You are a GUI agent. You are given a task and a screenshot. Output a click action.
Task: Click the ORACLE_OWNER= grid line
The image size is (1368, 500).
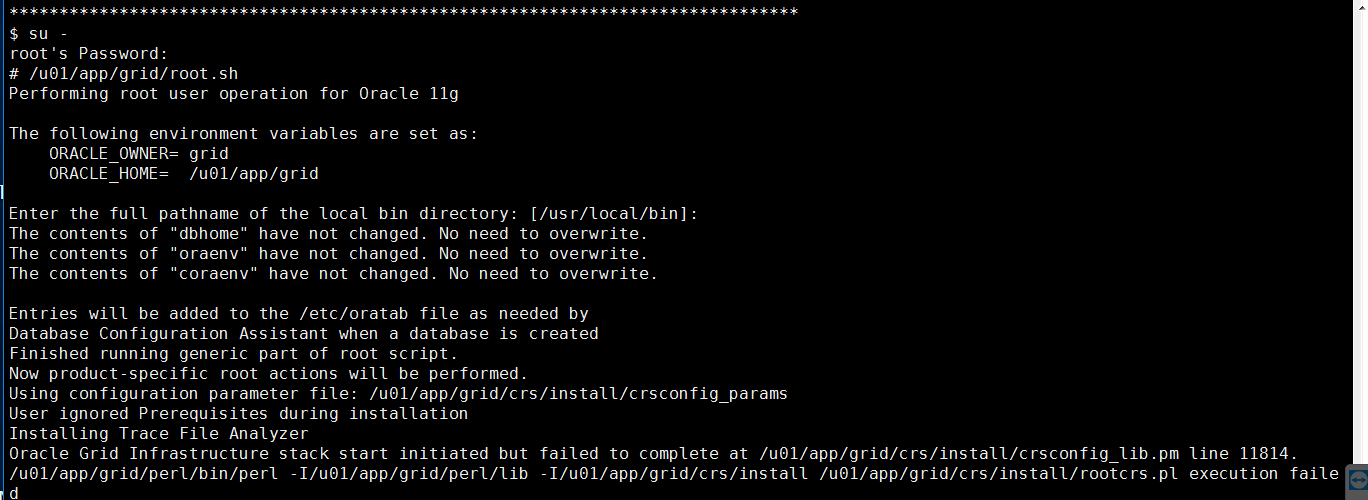pos(138,153)
